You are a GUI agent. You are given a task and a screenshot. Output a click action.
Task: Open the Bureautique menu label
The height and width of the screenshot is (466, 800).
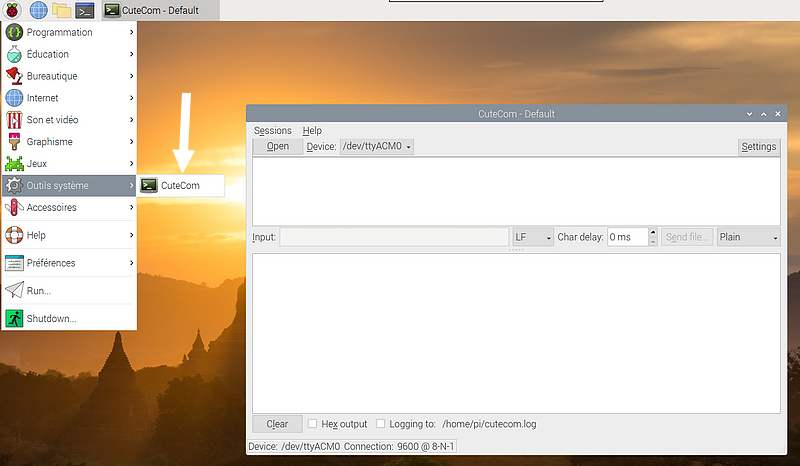pos(52,76)
